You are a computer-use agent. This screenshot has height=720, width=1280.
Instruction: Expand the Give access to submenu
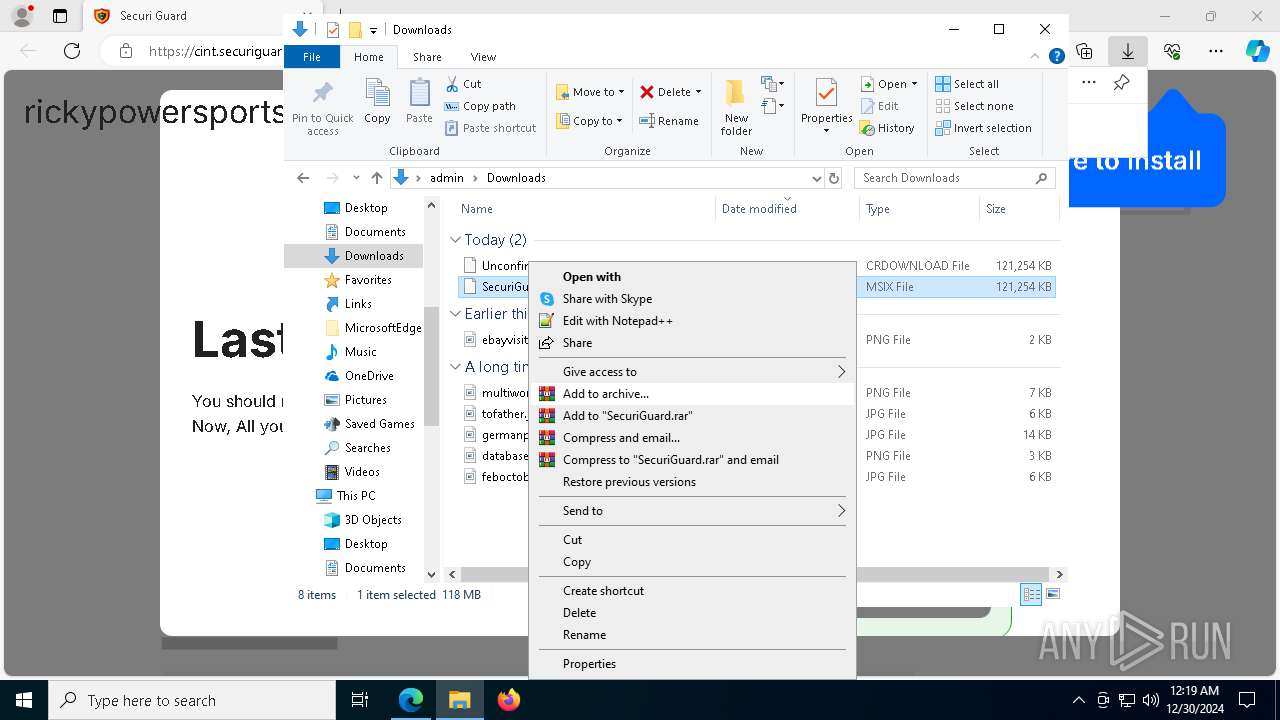coord(692,372)
